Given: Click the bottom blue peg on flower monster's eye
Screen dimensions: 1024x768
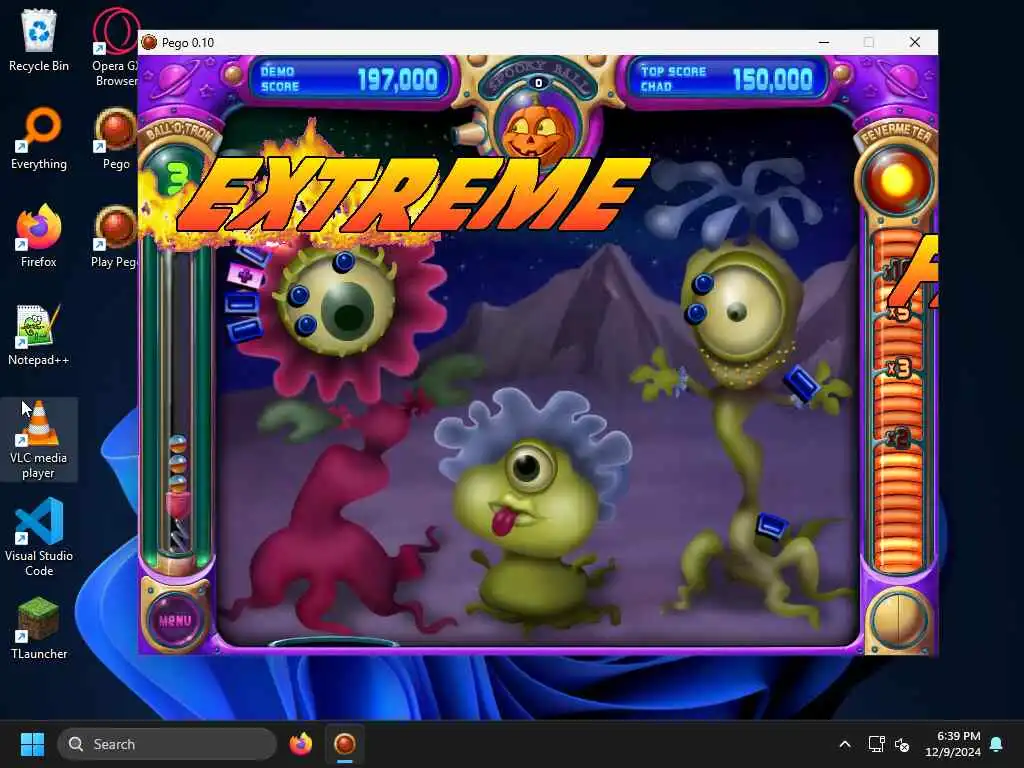Looking at the screenshot, I should [x=306, y=324].
